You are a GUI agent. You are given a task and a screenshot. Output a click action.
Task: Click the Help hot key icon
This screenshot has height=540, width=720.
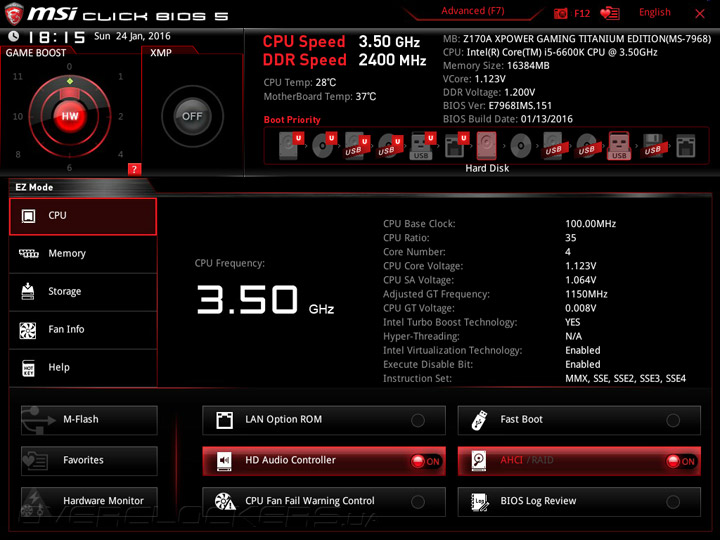[x=28, y=368]
